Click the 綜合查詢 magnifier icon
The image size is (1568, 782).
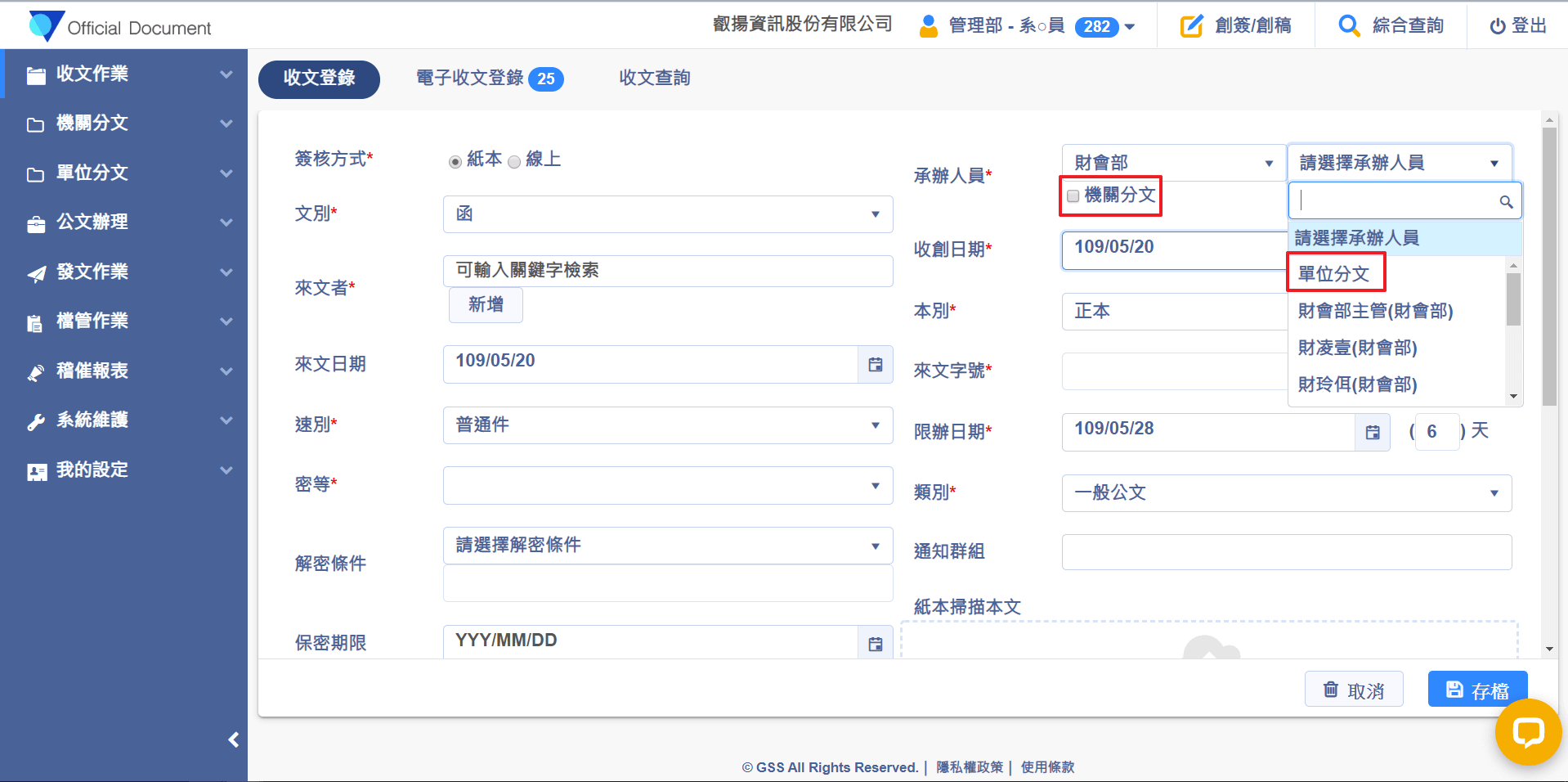click(1349, 26)
